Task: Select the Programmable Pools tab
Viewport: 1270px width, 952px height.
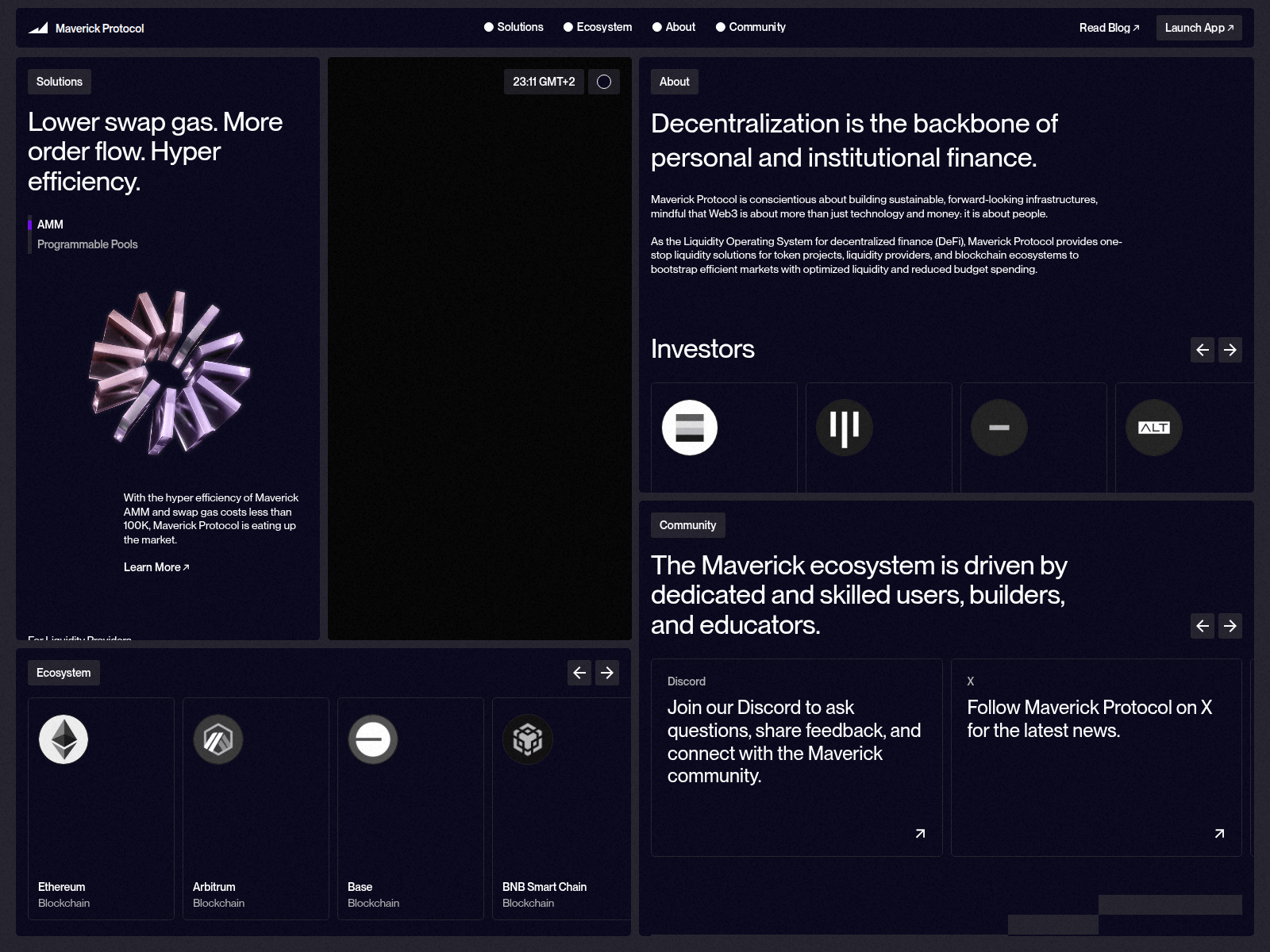Action: (87, 244)
